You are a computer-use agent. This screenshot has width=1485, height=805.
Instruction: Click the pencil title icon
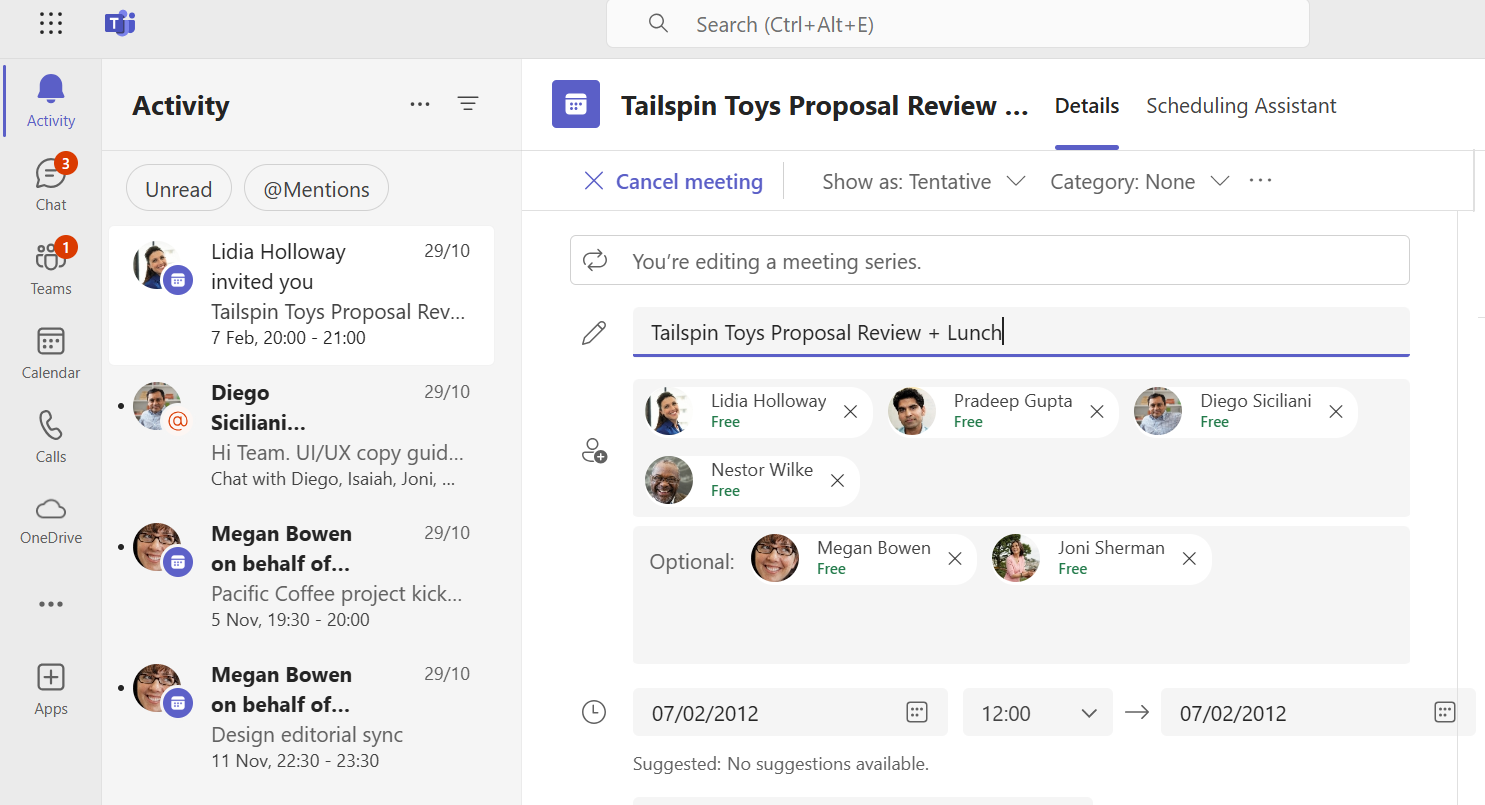[594, 333]
